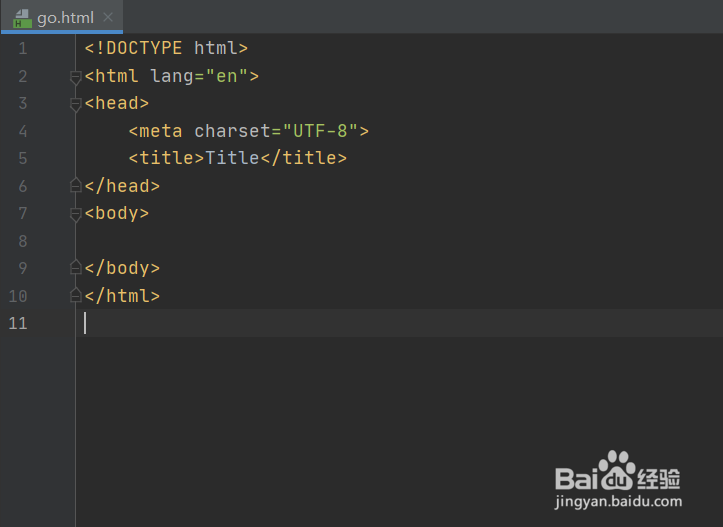Click line number 11 in the gutter
Screen dimensions: 723x527
click(17, 323)
